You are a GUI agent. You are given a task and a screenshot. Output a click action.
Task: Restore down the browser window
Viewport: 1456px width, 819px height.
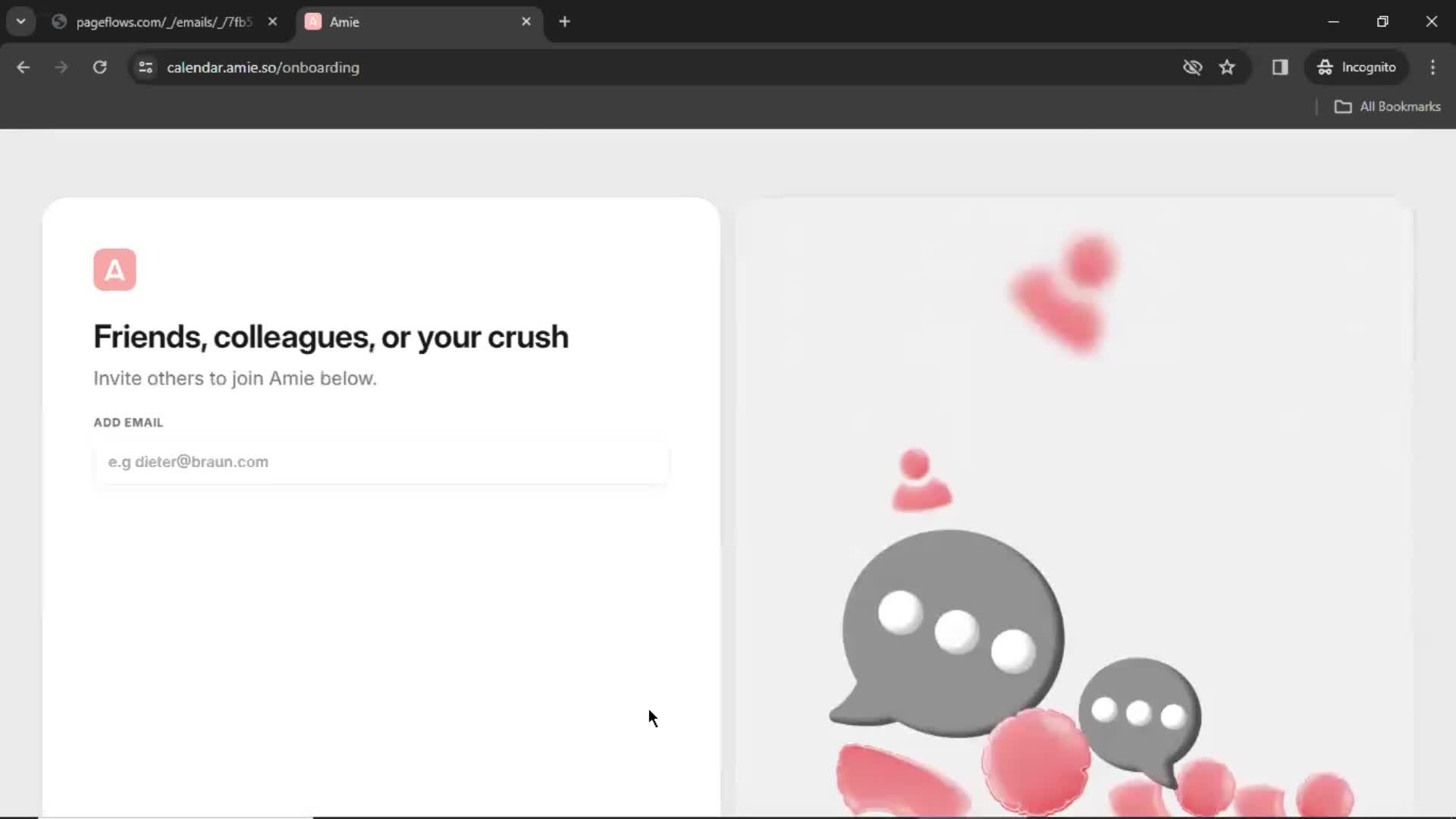pos(1382,21)
